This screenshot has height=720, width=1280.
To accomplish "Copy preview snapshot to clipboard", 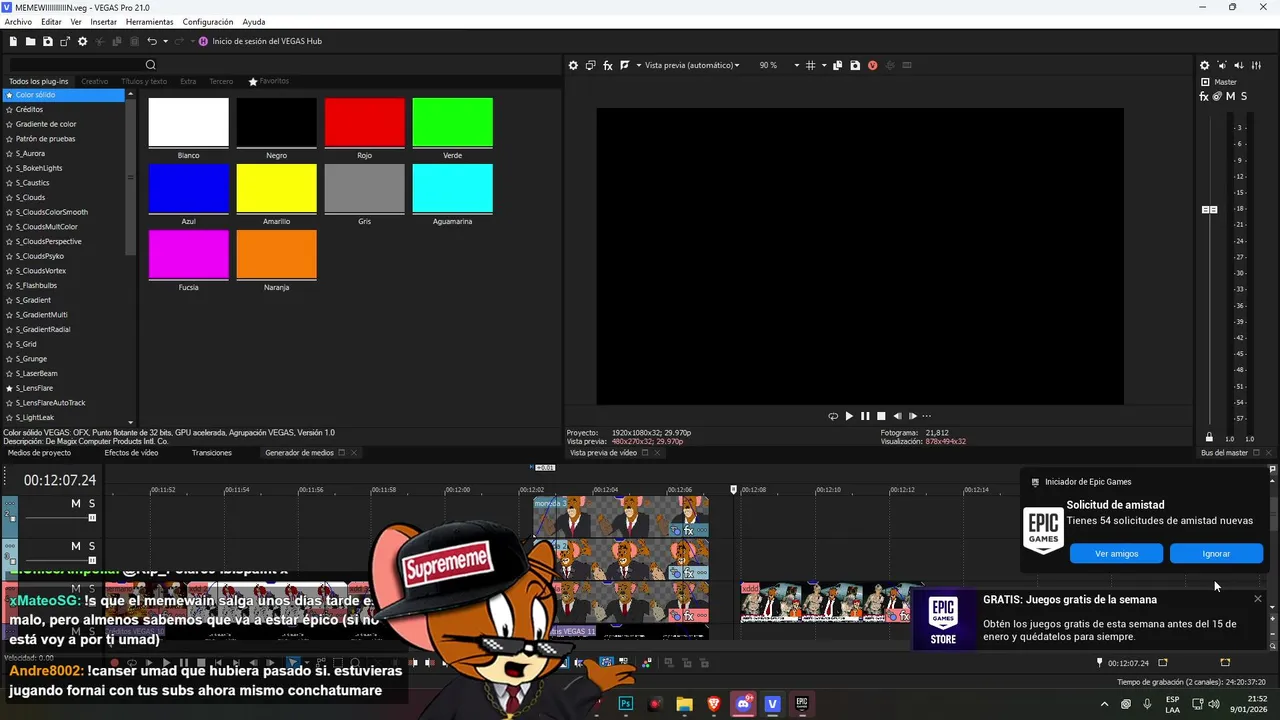I will point(838,65).
